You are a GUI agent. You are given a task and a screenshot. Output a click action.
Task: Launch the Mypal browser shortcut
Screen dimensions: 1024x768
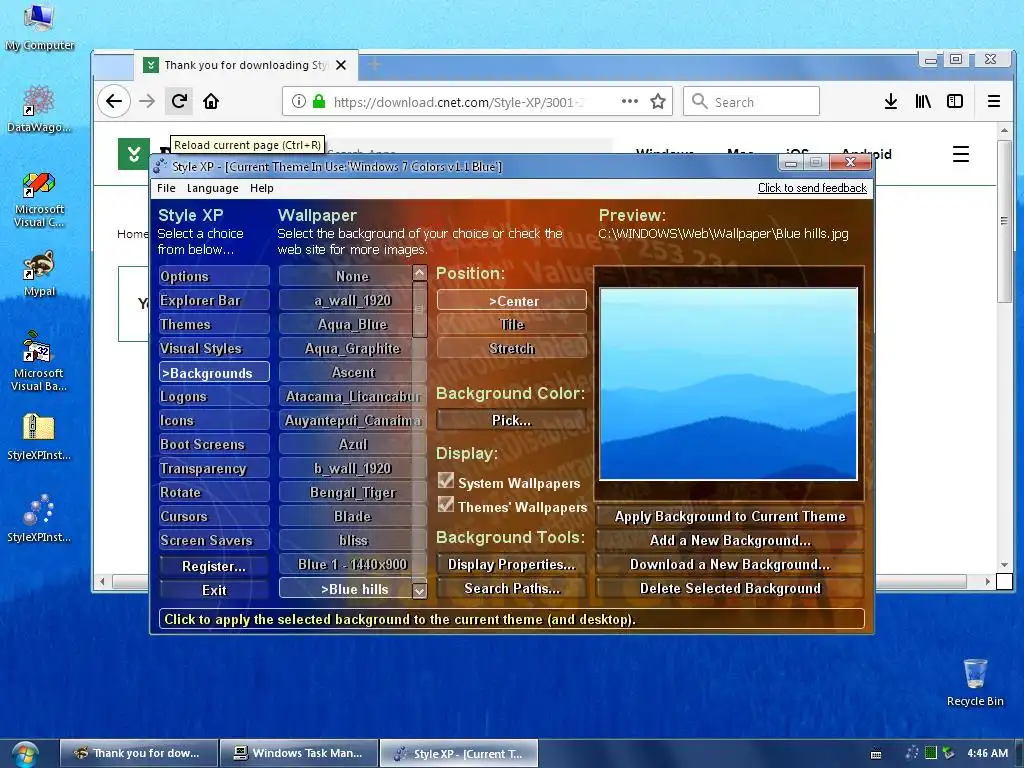pyautogui.click(x=39, y=273)
